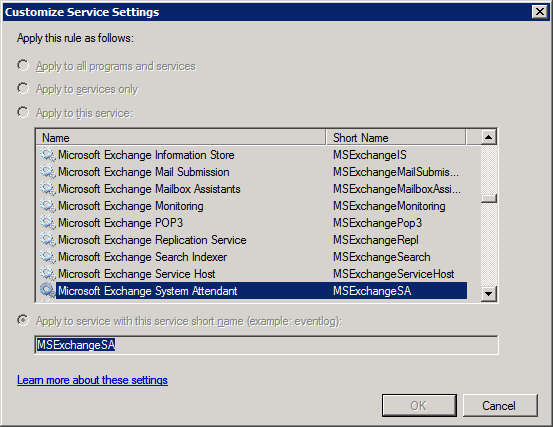This screenshot has width=553, height=427.
Task: Select Microsoft Exchange System Attendant row
Action: click(x=252, y=291)
